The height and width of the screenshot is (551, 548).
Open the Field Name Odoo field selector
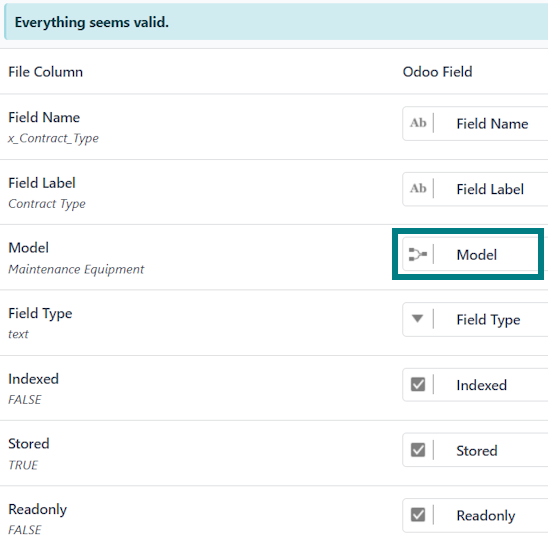coord(475,124)
